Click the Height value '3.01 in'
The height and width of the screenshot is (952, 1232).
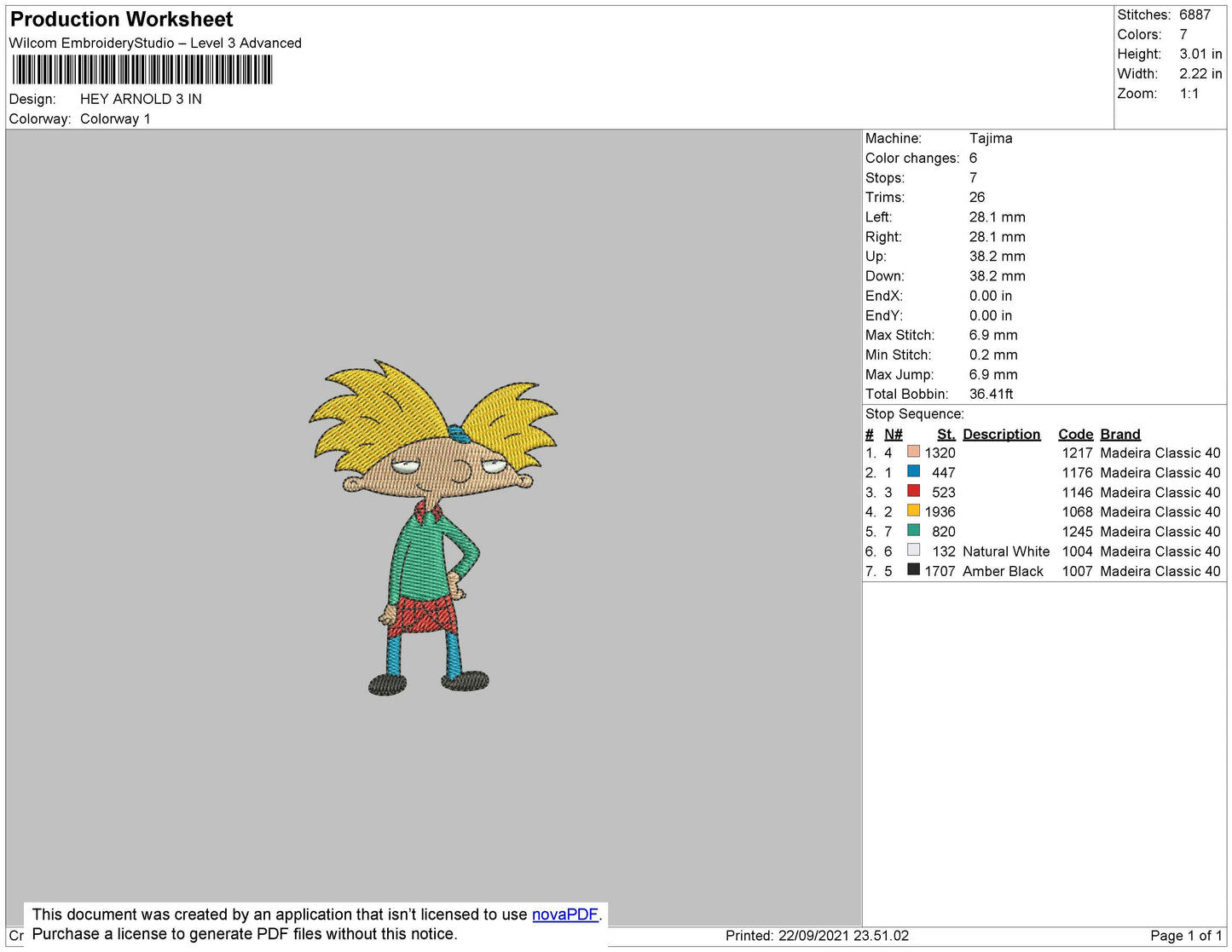point(1200,54)
